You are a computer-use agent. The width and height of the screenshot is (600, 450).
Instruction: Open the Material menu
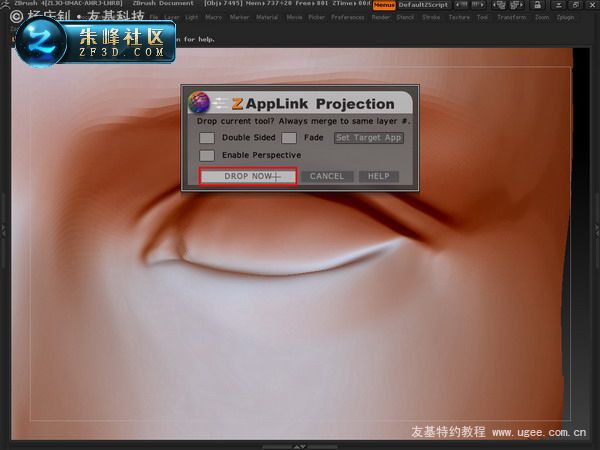coord(267,17)
